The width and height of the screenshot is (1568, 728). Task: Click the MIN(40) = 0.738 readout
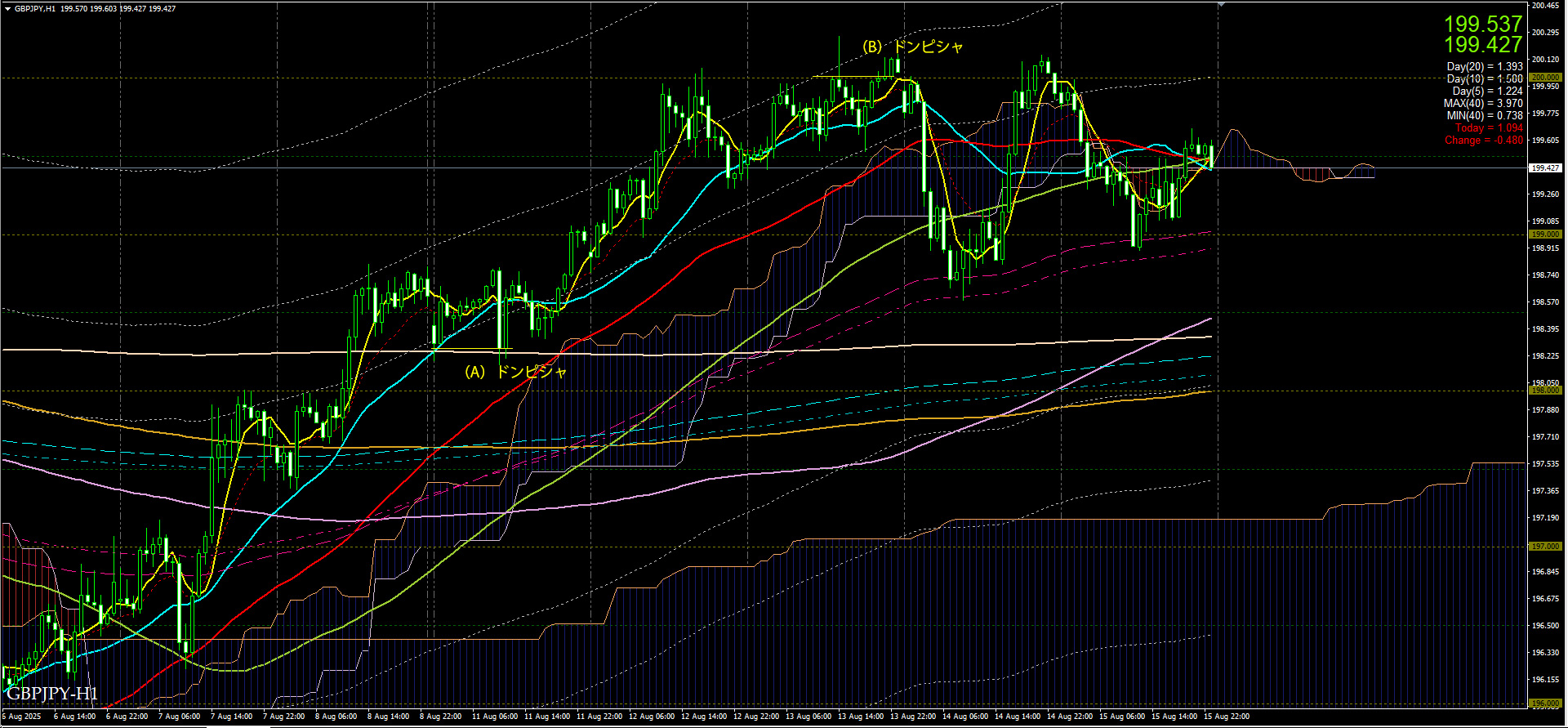(x=1485, y=116)
